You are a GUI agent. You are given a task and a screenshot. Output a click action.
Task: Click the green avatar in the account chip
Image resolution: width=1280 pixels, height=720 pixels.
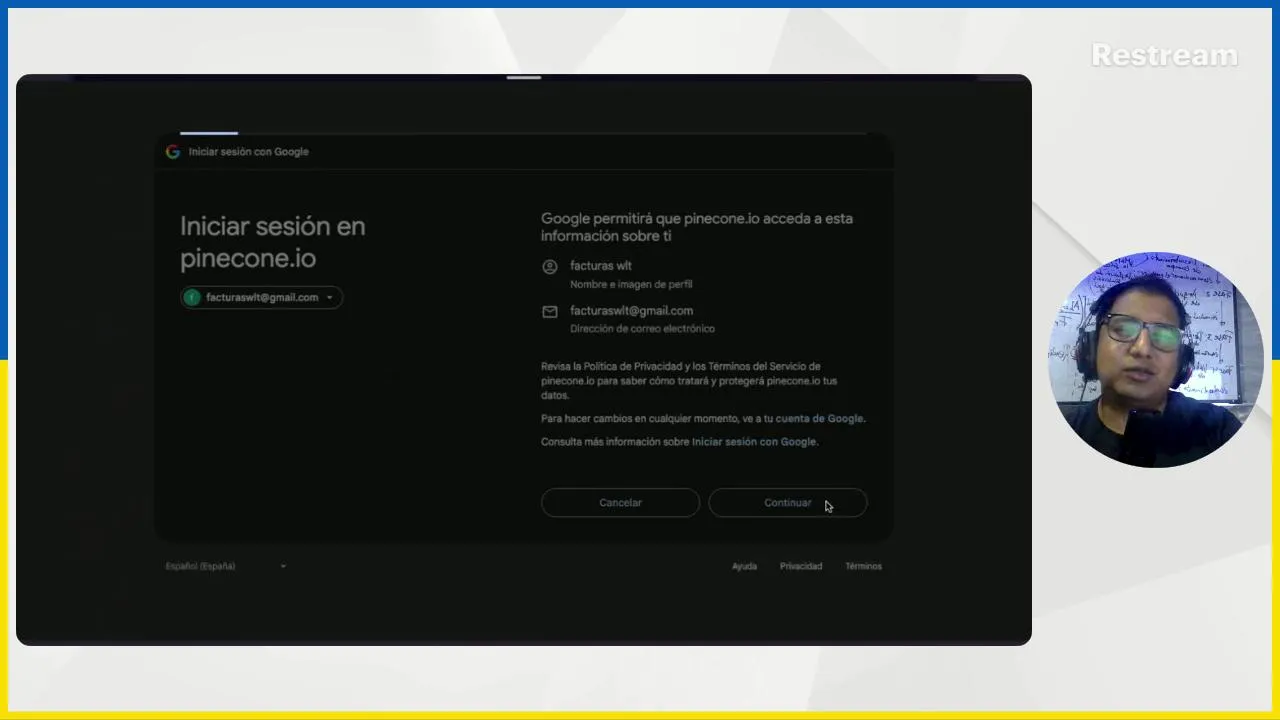tap(192, 297)
